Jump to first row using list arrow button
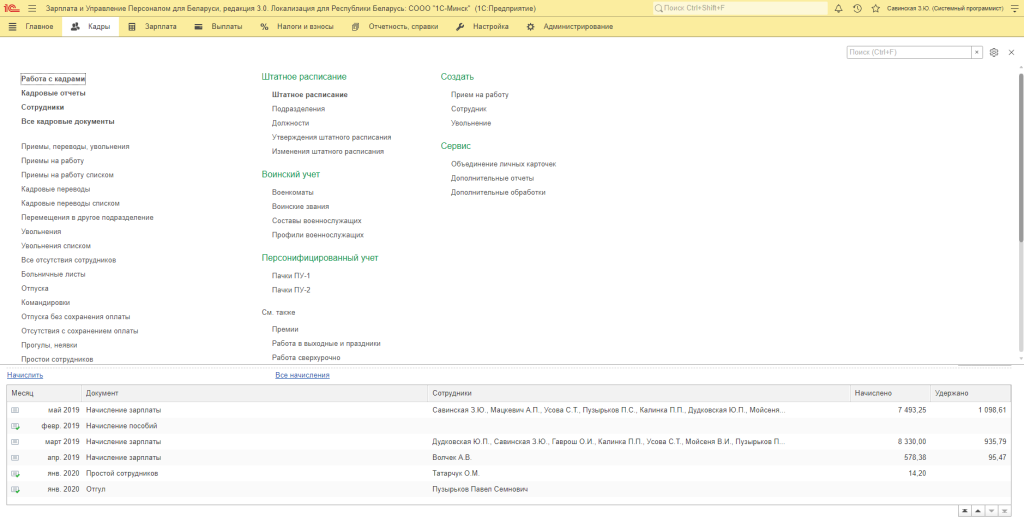Image resolution: width=1024 pixels, height=521 pixels. (x=965, y=510)
